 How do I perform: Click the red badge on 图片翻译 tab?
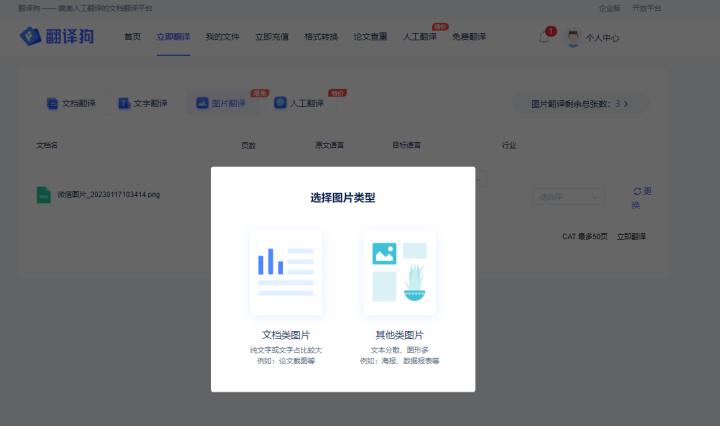point(260,93)
